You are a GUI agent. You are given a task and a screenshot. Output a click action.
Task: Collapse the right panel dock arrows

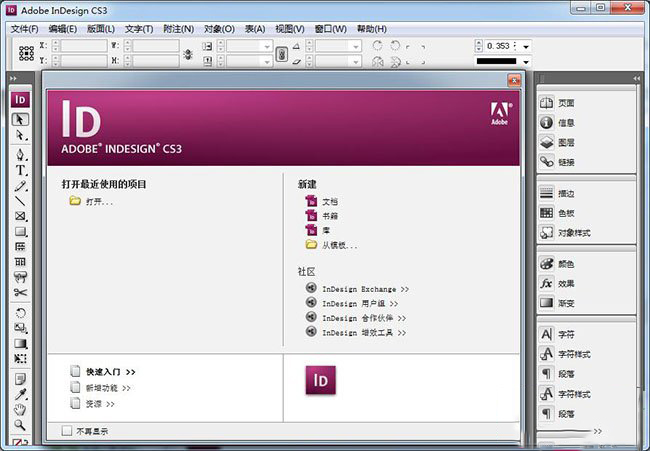tap(637, 78)
